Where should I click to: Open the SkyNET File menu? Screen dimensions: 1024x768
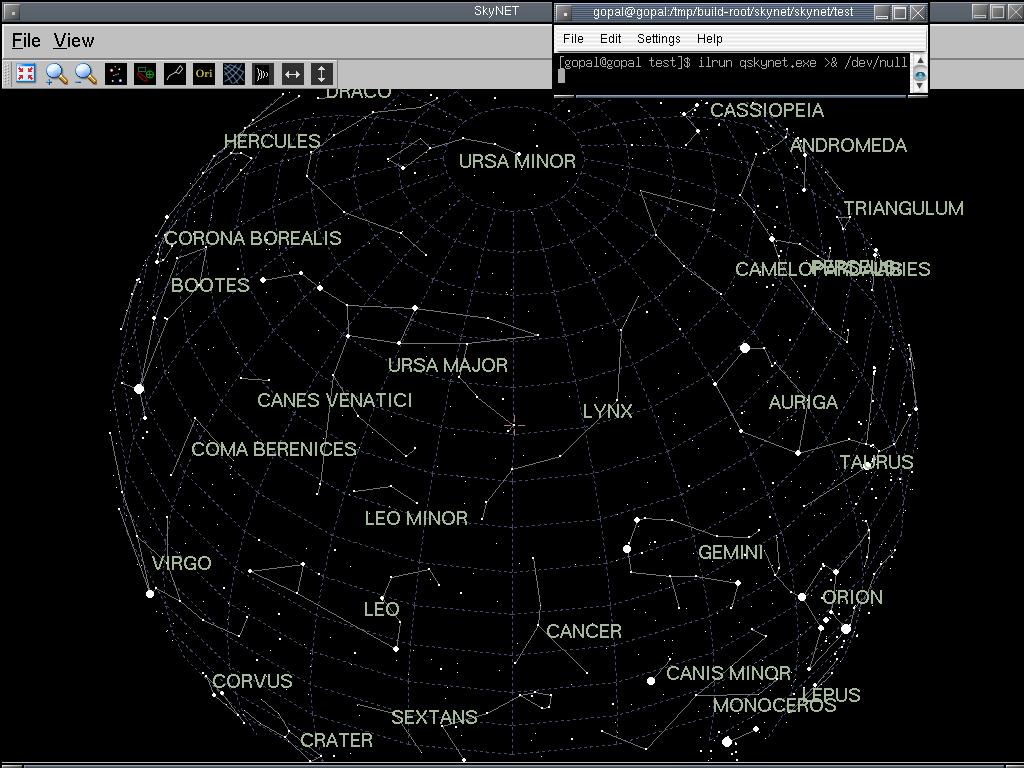click(26, 41)
